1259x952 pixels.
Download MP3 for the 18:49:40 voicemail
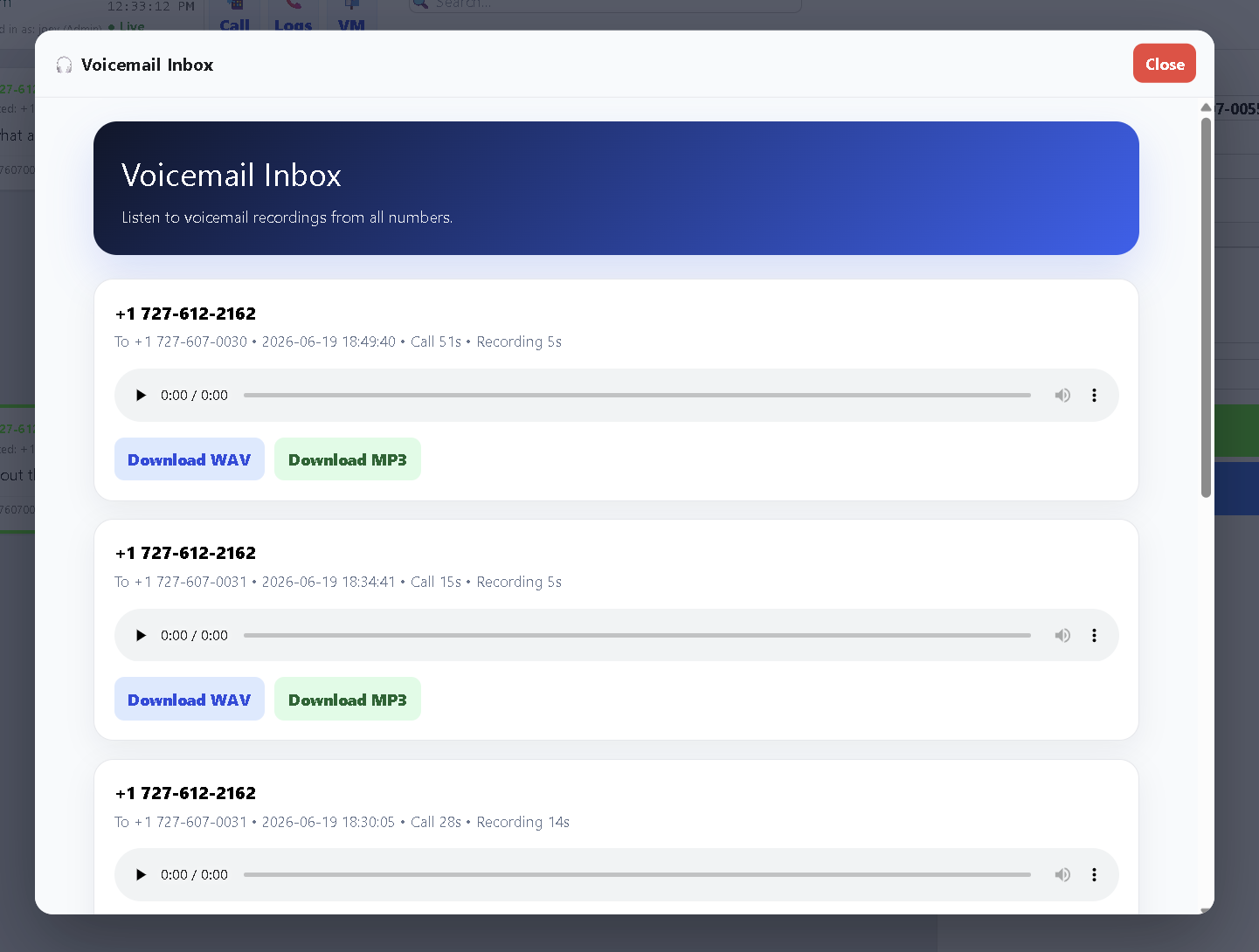(348, 459)
